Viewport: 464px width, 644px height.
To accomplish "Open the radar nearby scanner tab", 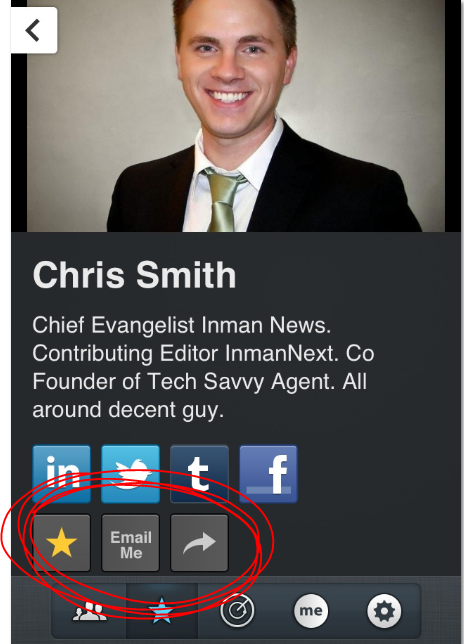I will (237, 610).
